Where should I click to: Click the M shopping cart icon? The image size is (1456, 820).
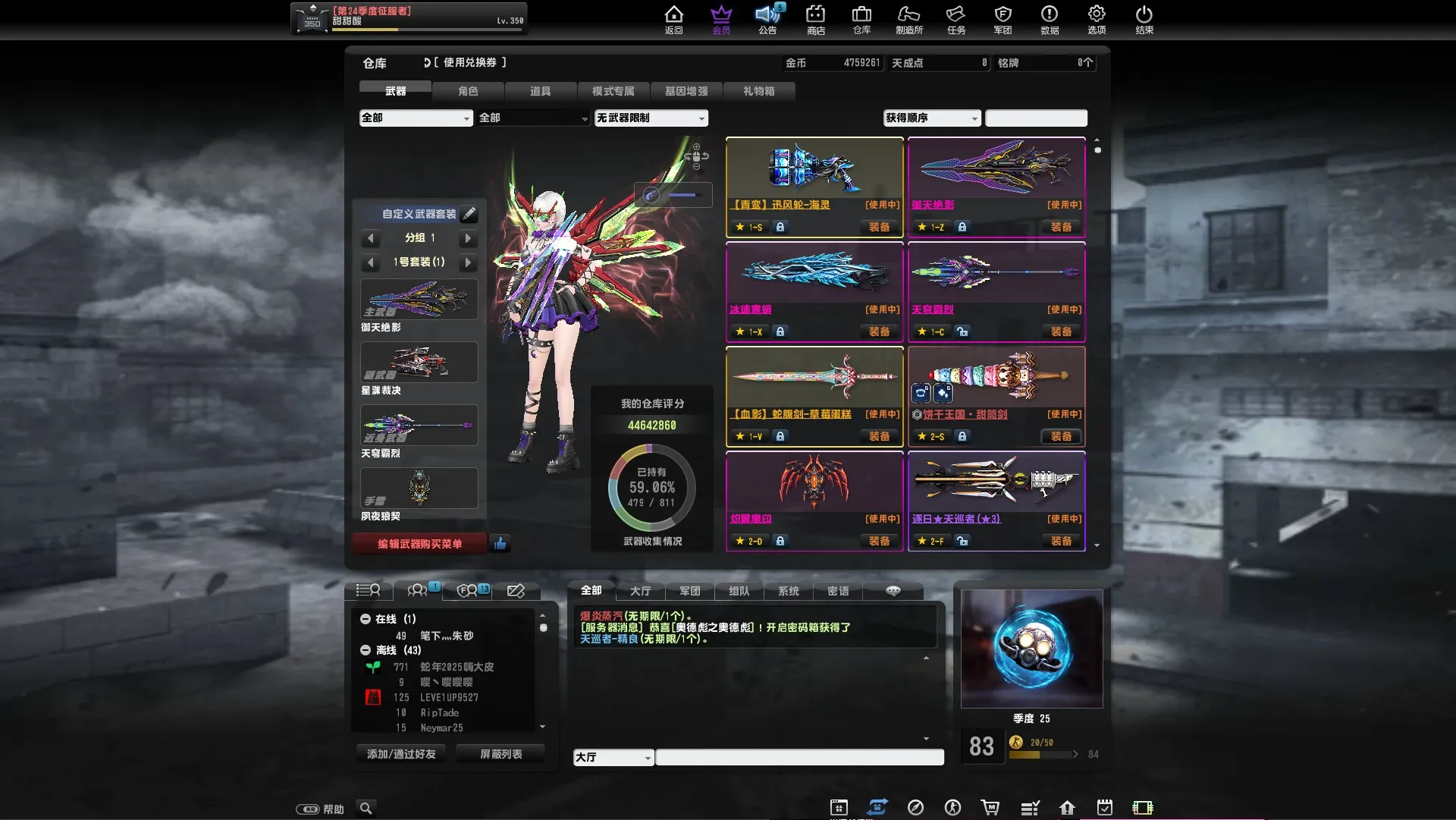[990, 807]
